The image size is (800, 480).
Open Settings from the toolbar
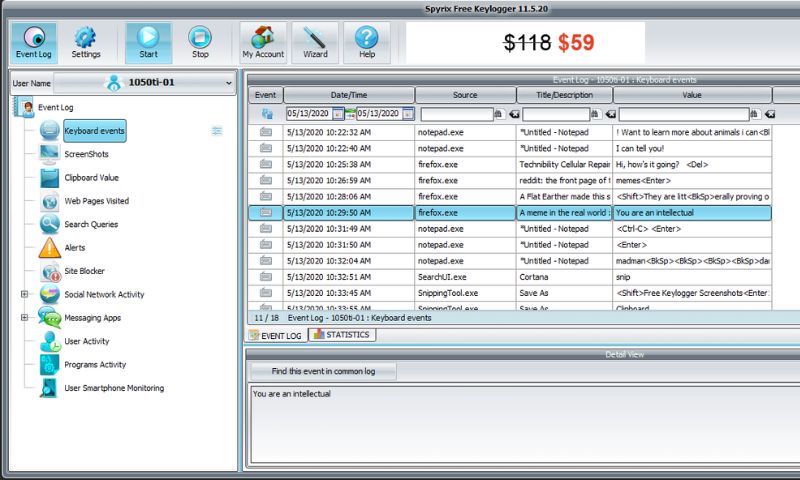pos(86,43)
